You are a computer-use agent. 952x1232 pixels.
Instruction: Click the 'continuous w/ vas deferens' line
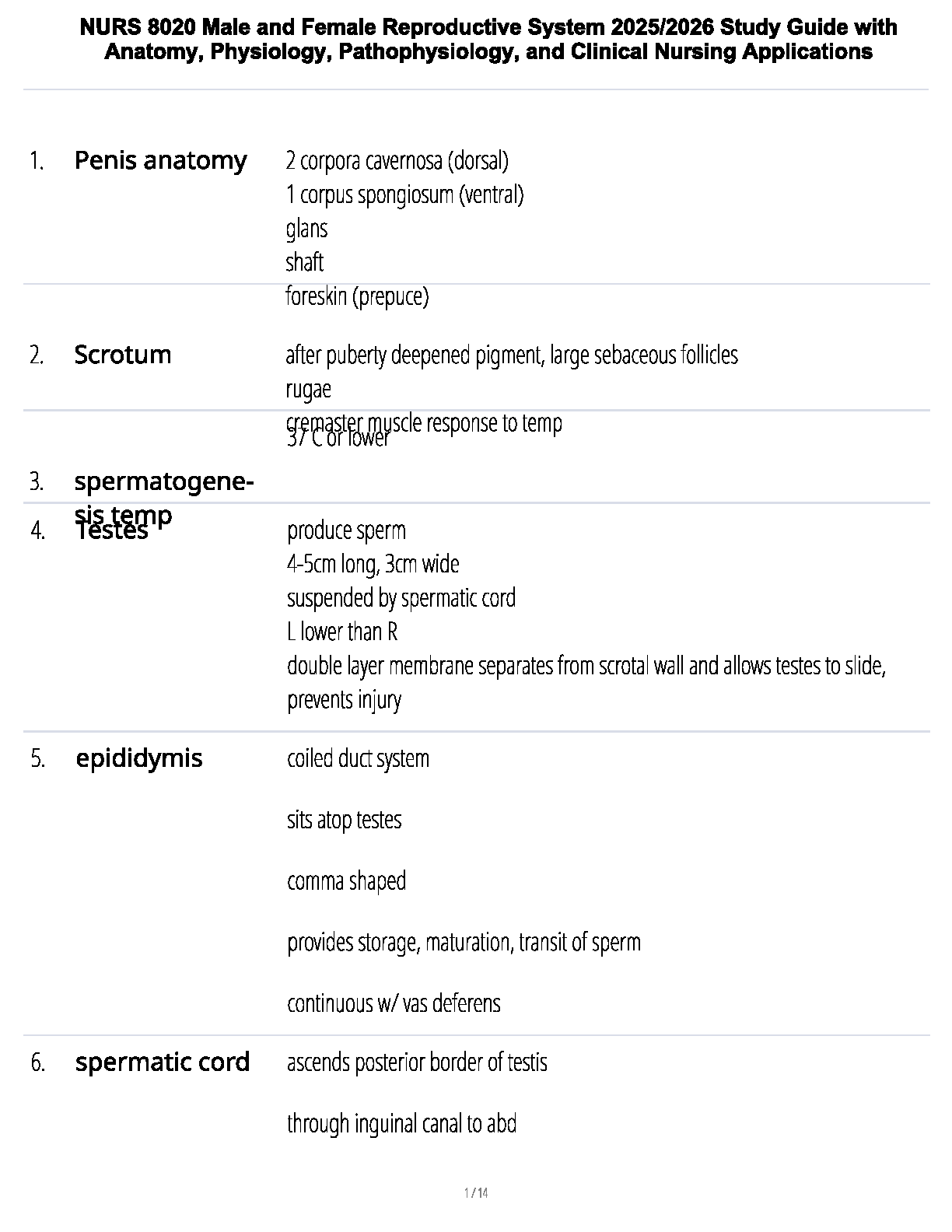click(x=394, y=1003)
